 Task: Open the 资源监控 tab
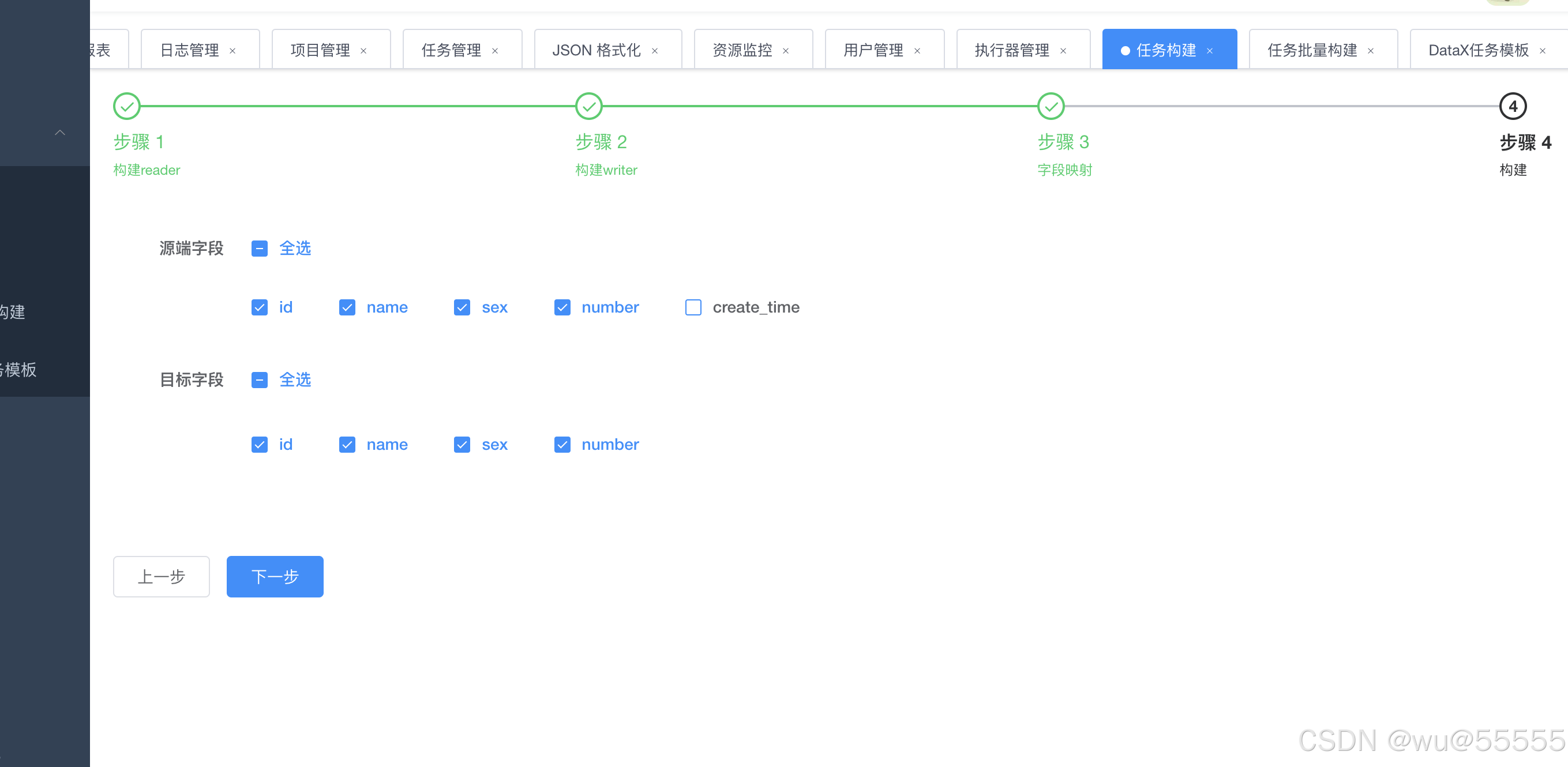pyautogui.click(x=742, y=51)
